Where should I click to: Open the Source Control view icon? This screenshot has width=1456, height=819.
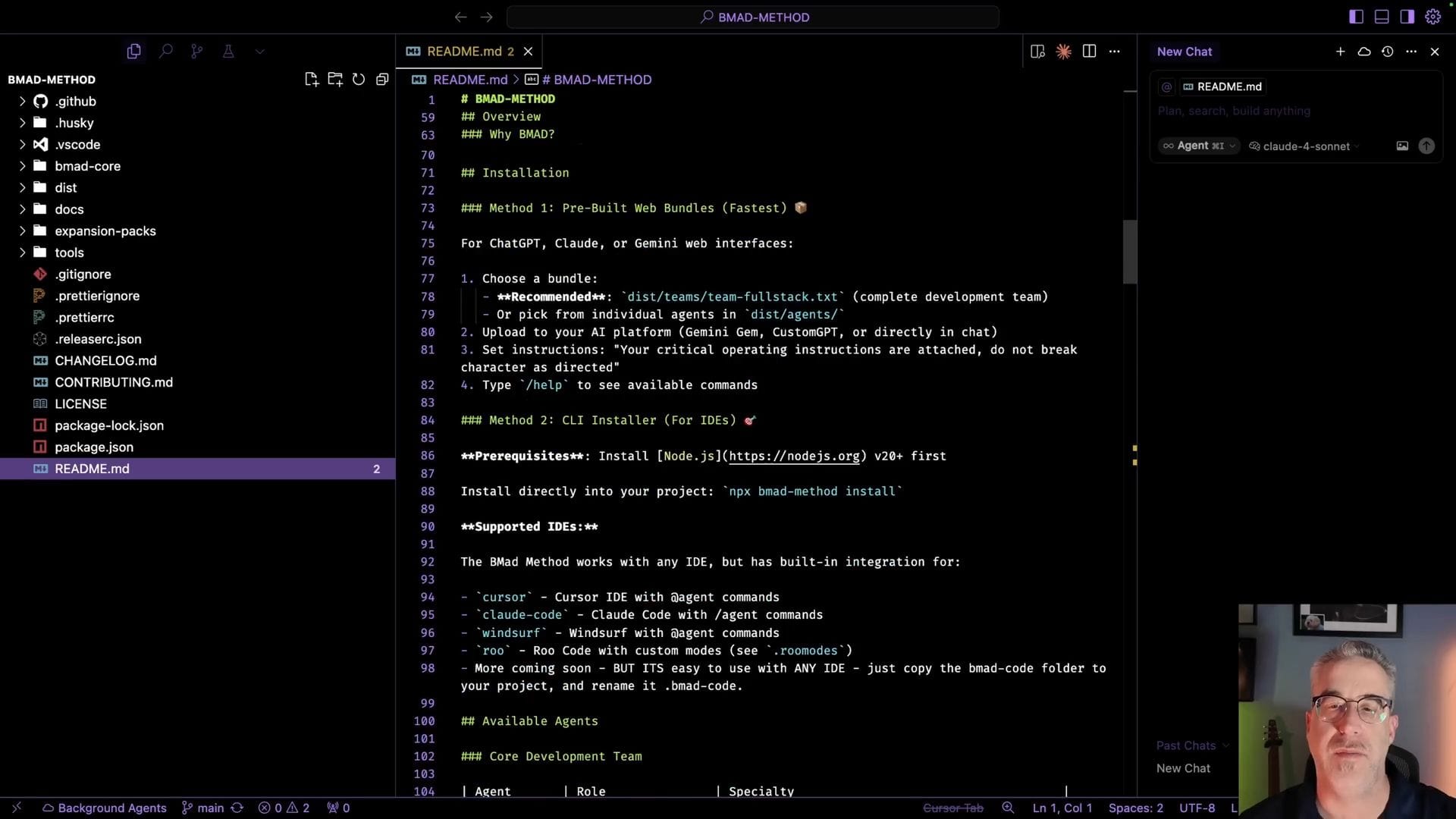click(196, 51)
